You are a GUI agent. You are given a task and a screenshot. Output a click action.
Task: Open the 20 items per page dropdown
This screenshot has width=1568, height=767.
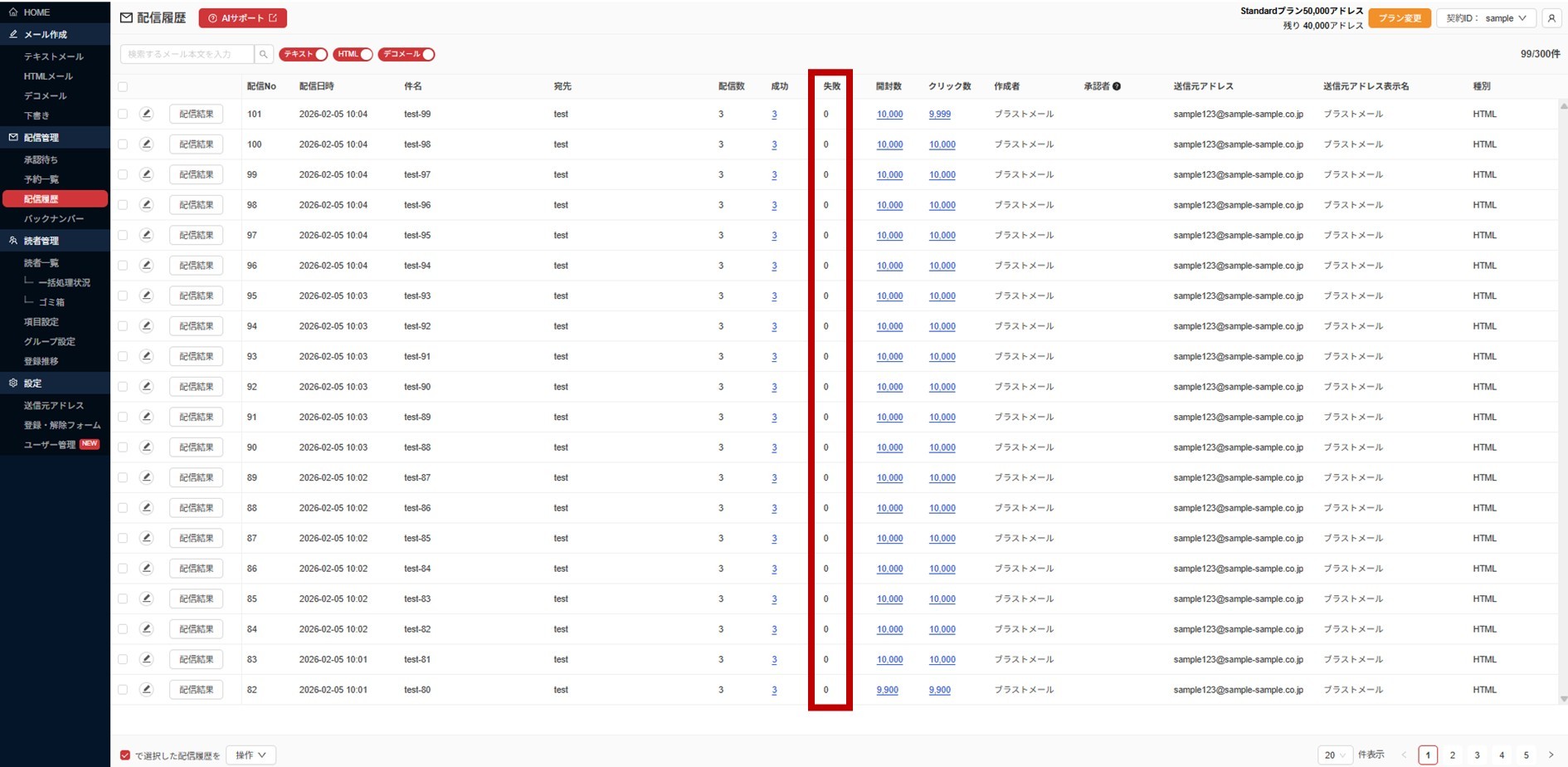(1334, 755)
